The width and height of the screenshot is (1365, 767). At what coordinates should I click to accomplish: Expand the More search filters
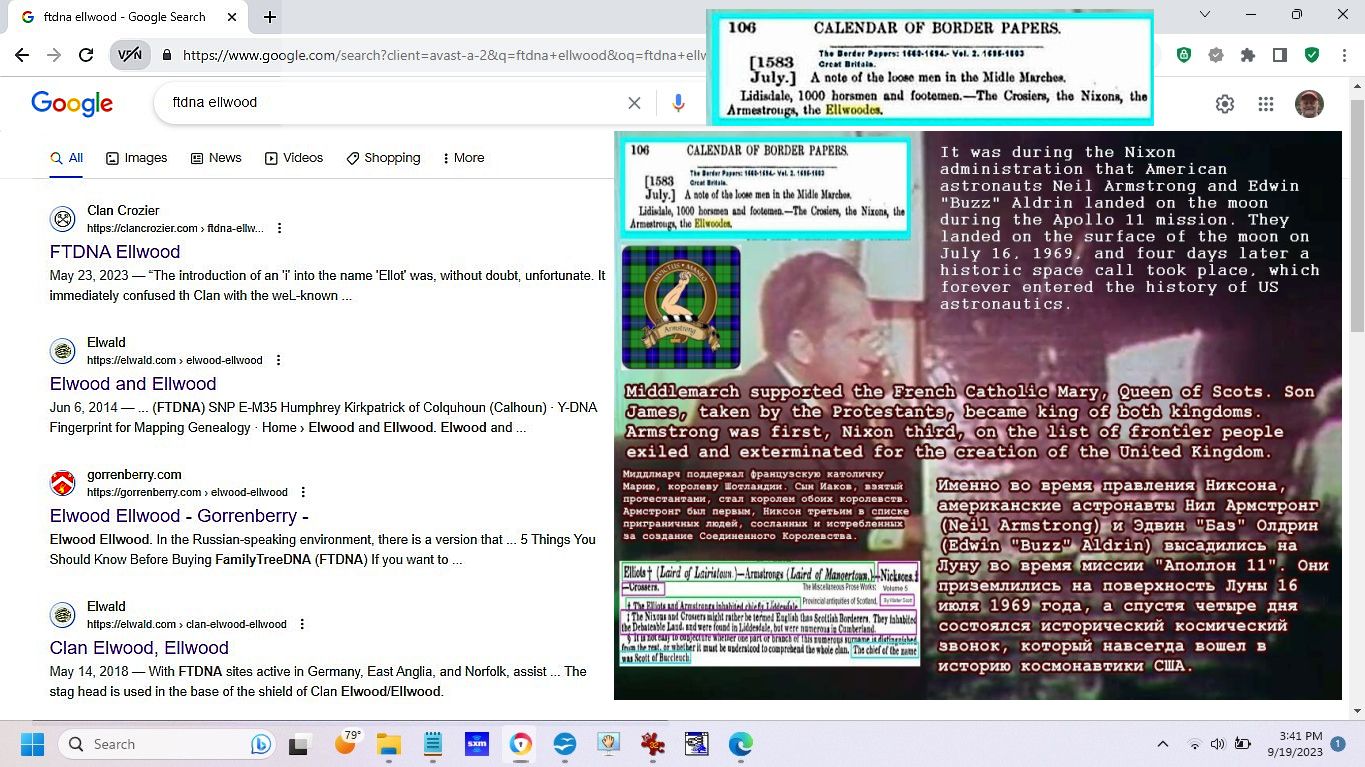click(x=463, y=158)
